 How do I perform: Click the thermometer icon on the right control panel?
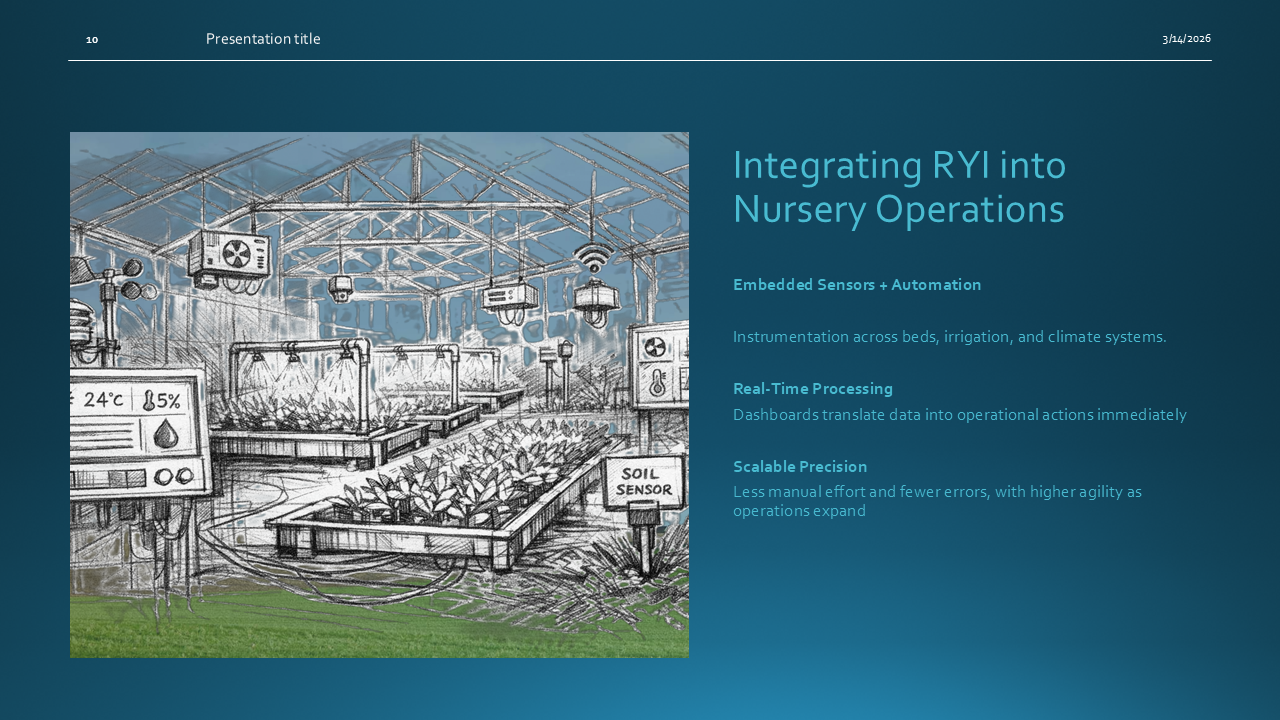click(656, 382)
